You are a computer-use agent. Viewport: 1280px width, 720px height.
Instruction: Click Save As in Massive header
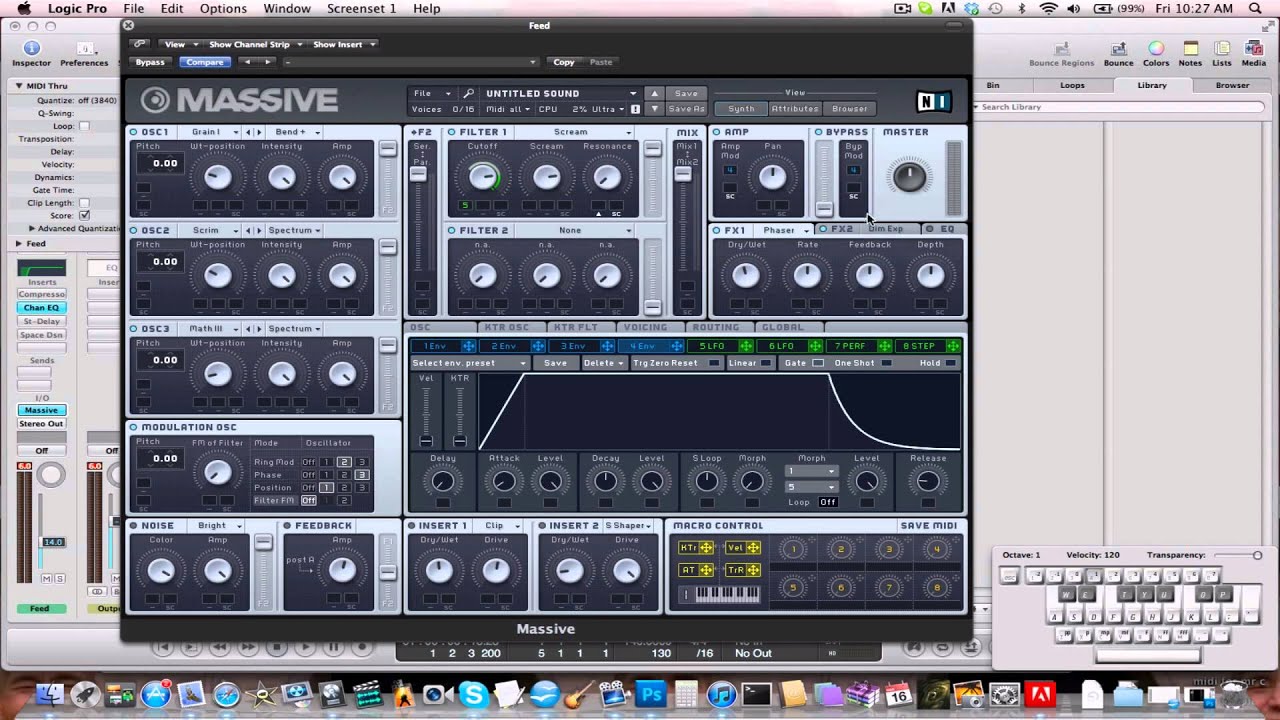686,109
